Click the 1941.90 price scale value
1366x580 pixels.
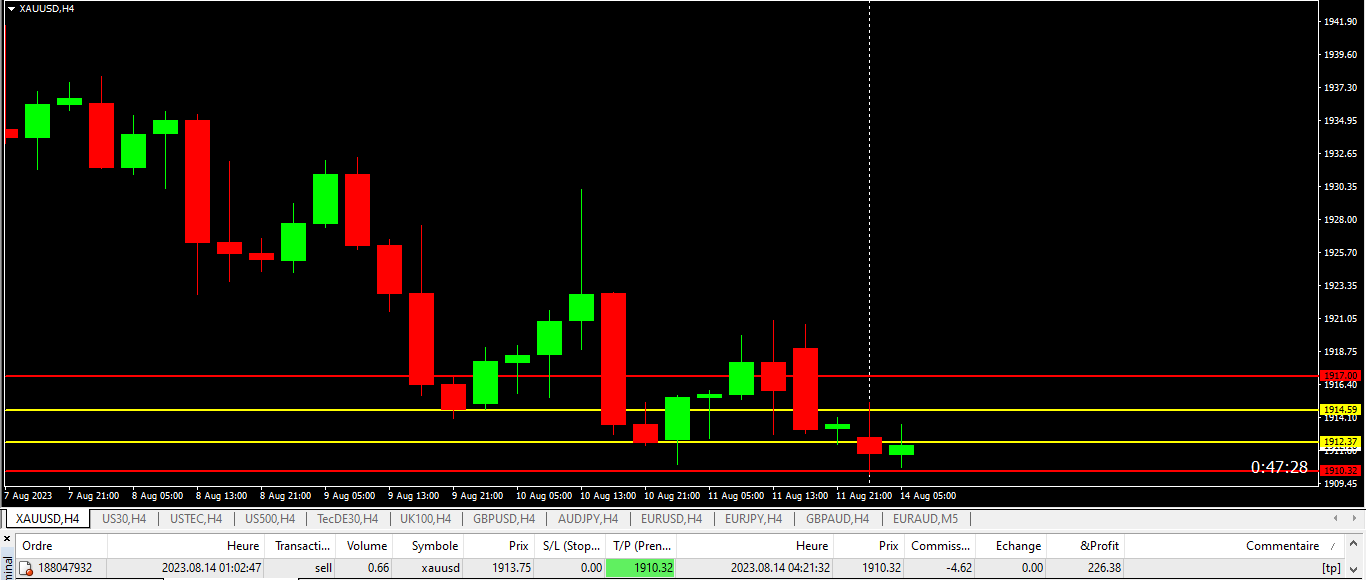(x=1340, y=22)
